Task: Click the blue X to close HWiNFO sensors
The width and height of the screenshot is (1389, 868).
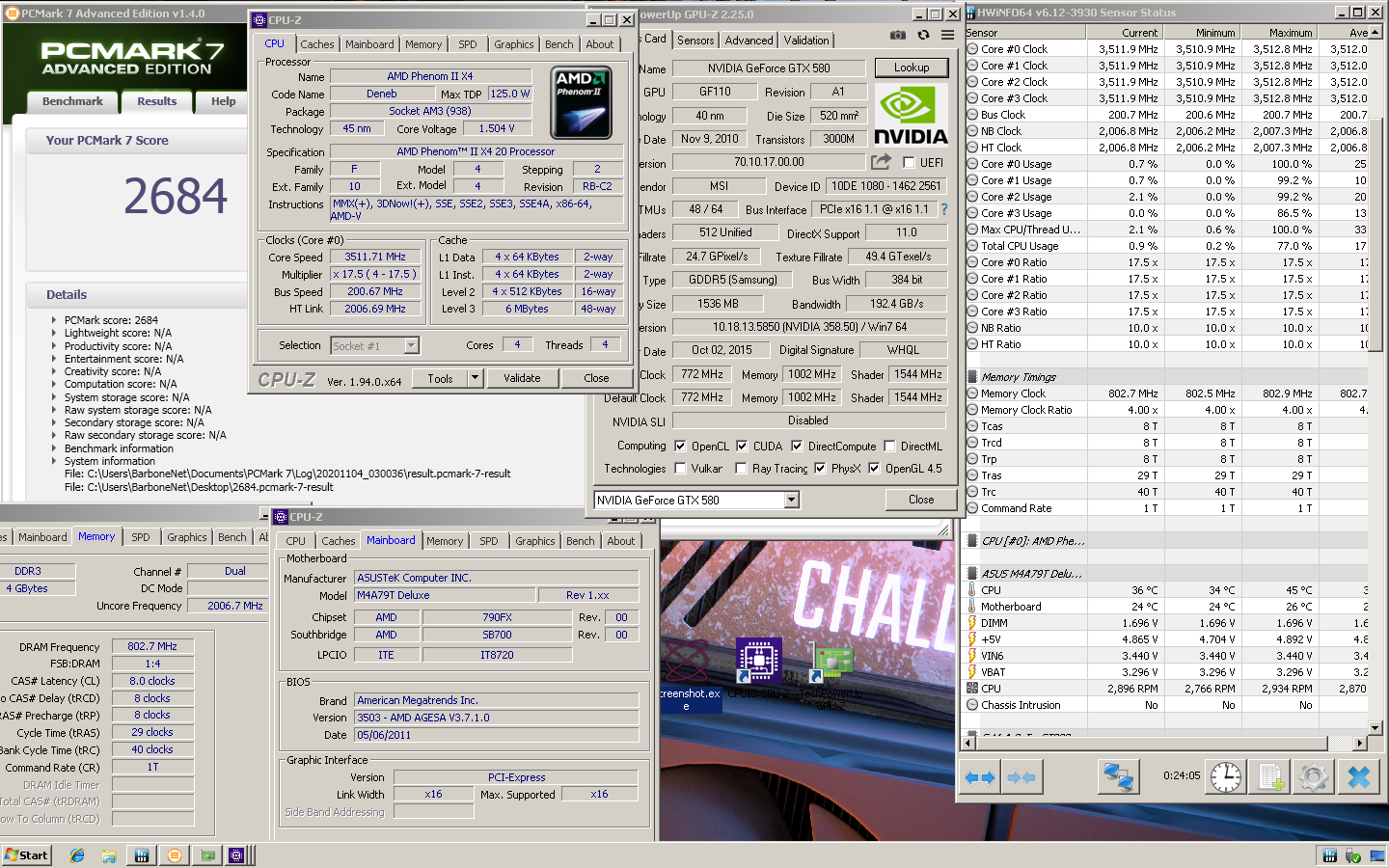Action: [x=1358, y=777]
